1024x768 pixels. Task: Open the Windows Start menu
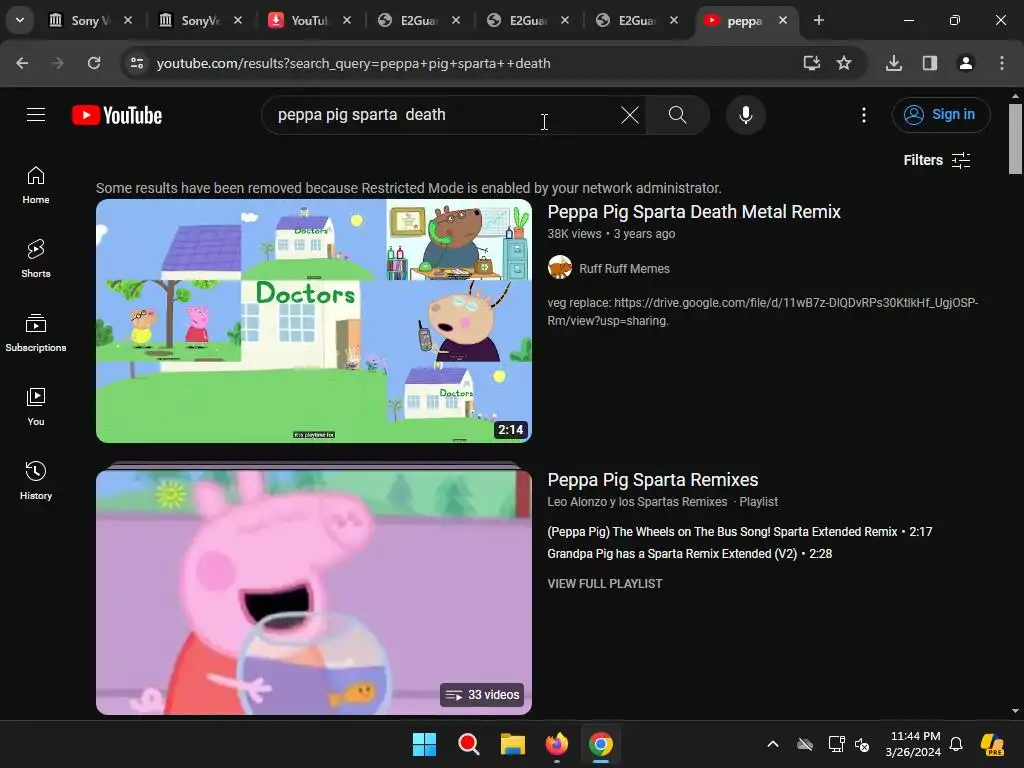(x=424, y=744)
